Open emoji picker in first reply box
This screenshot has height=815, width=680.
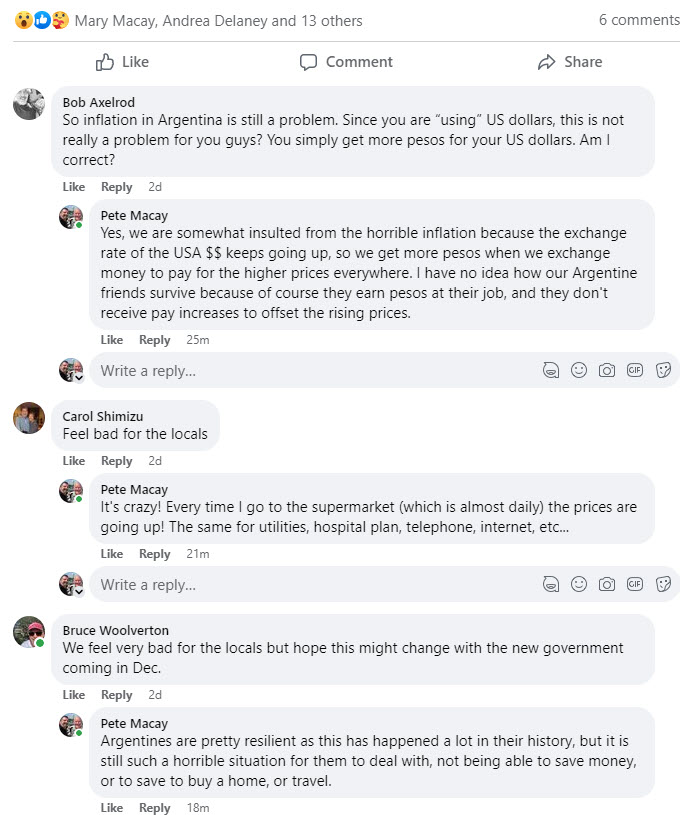pos(578,370)
